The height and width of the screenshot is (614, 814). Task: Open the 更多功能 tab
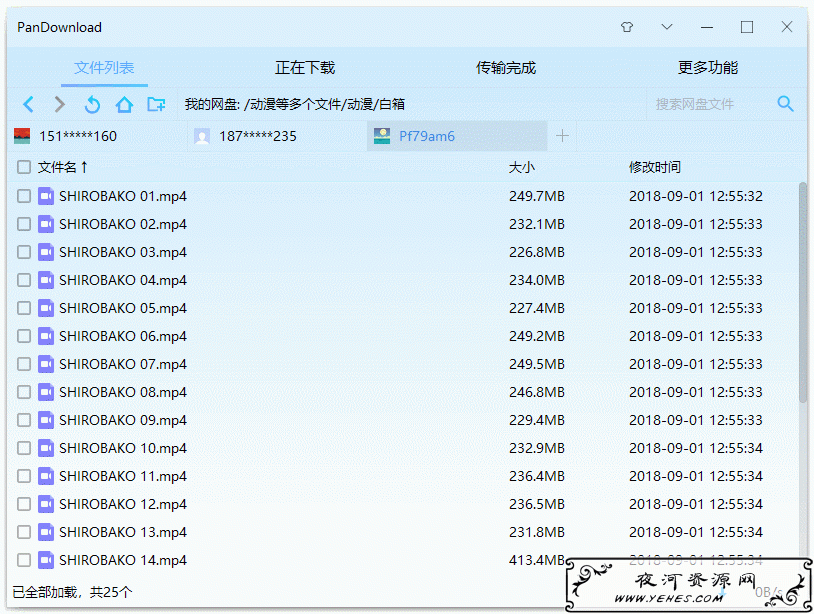tap(708, 67)
